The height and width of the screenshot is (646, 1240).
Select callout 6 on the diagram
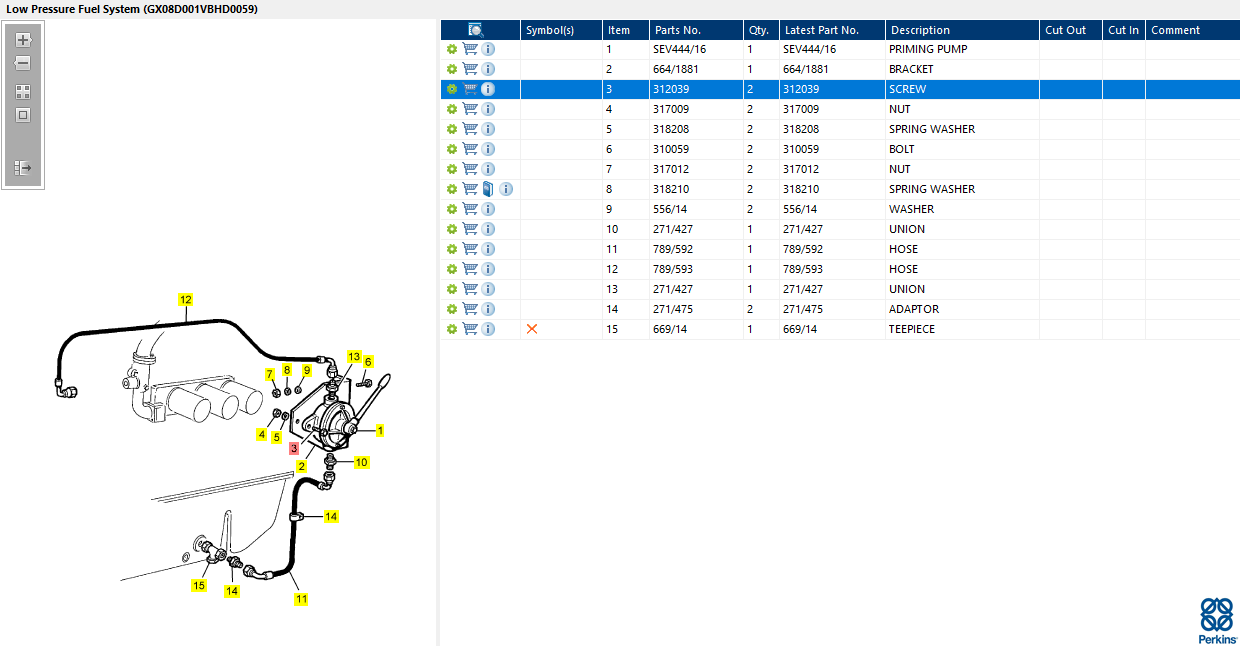[368, 362]
